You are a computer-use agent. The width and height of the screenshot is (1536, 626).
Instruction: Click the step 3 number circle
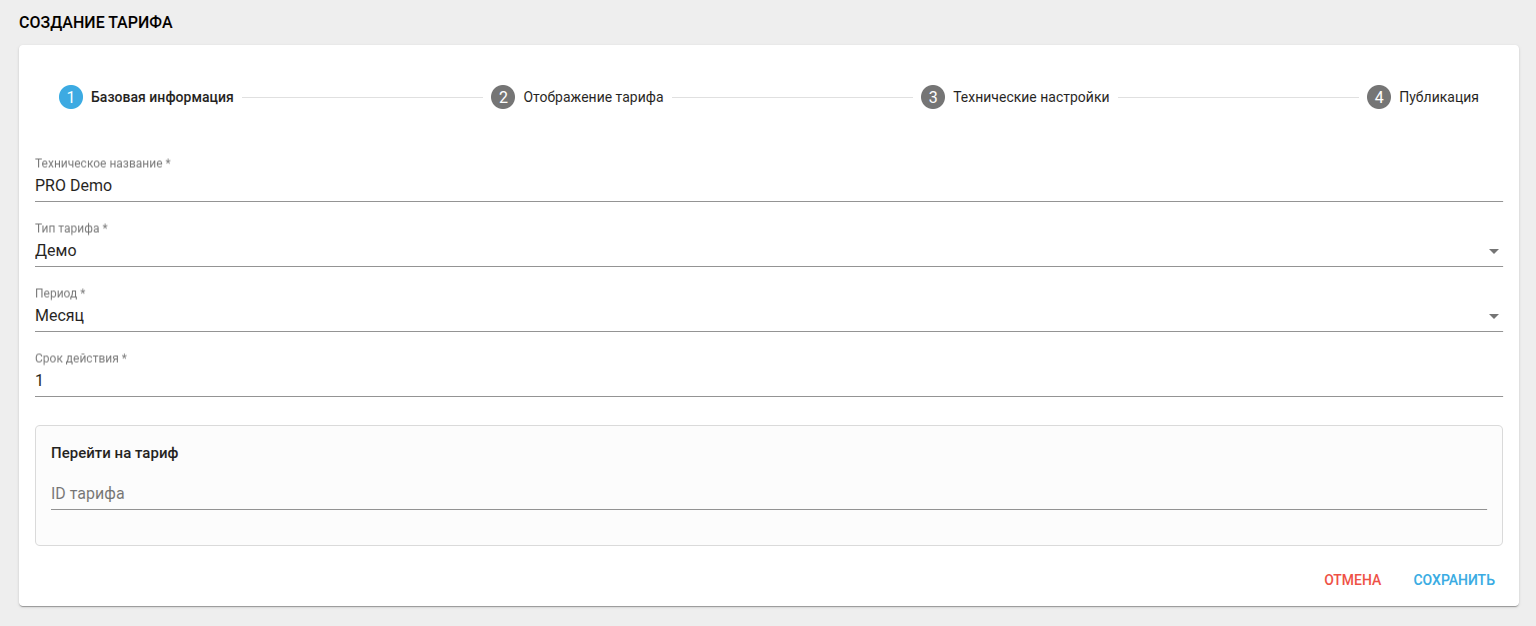click(x=932, y=97)
